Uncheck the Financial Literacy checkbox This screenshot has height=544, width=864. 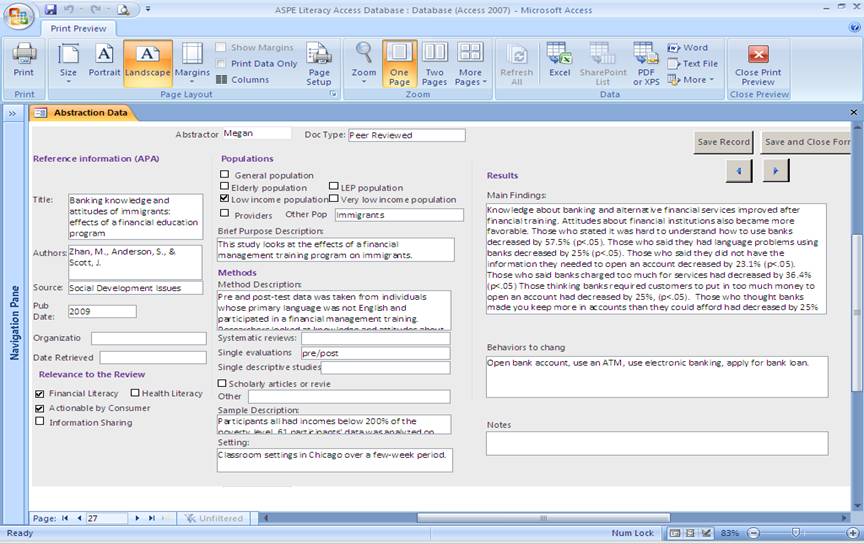[x=40, y=394]
